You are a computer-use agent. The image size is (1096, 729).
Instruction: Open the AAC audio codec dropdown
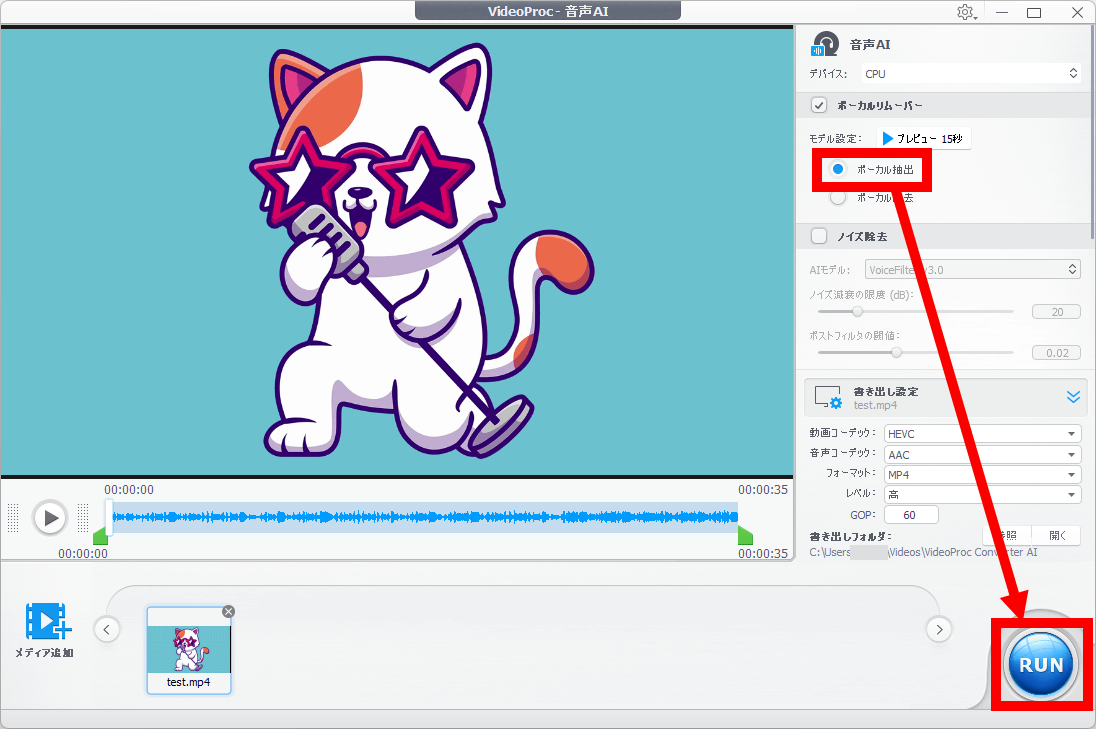(982, 454)
